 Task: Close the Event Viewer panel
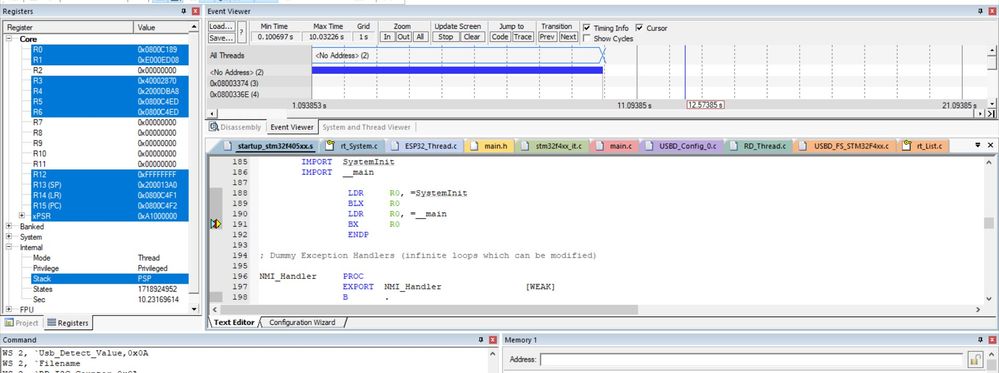pos(993,11)
